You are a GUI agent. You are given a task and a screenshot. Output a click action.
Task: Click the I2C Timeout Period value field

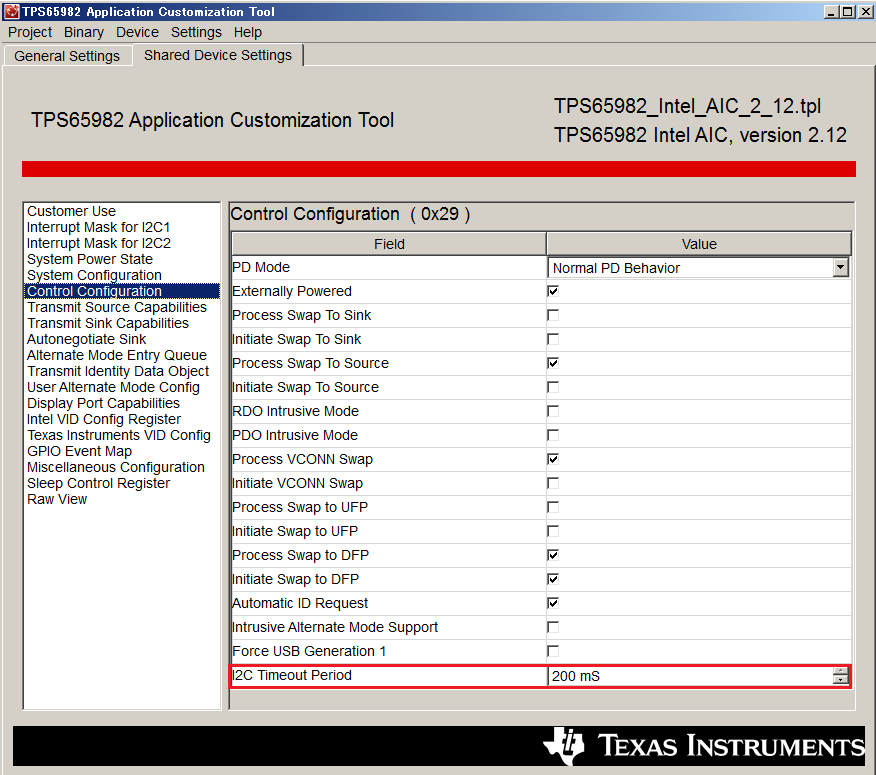690,676
